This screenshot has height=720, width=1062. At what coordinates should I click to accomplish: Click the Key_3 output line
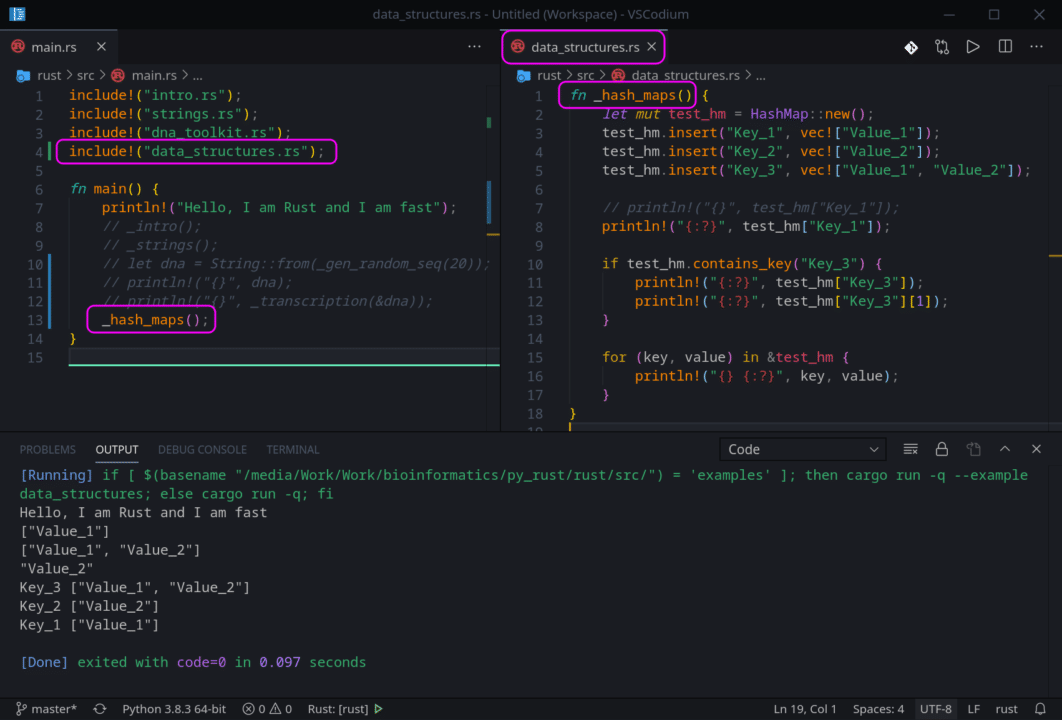135,587
